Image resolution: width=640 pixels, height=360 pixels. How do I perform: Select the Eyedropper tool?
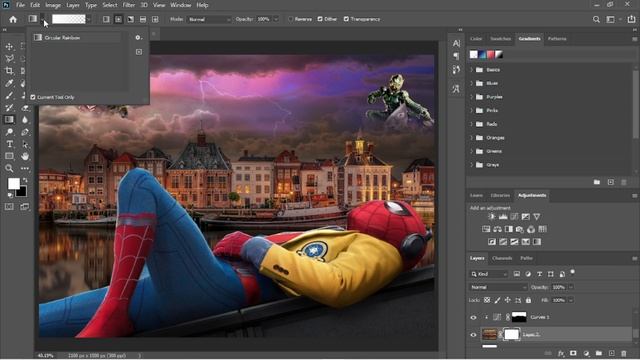[x=9, y=83]
